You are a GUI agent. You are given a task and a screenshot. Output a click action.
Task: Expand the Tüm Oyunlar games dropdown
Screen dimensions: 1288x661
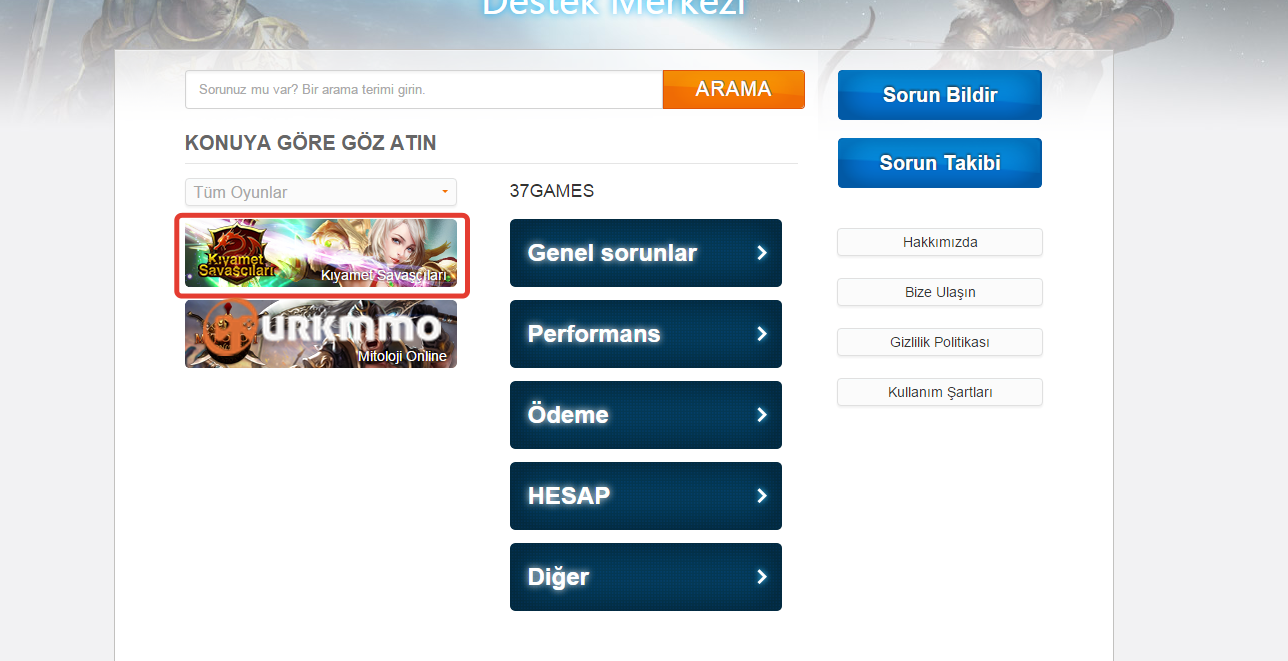click(321, 192)
